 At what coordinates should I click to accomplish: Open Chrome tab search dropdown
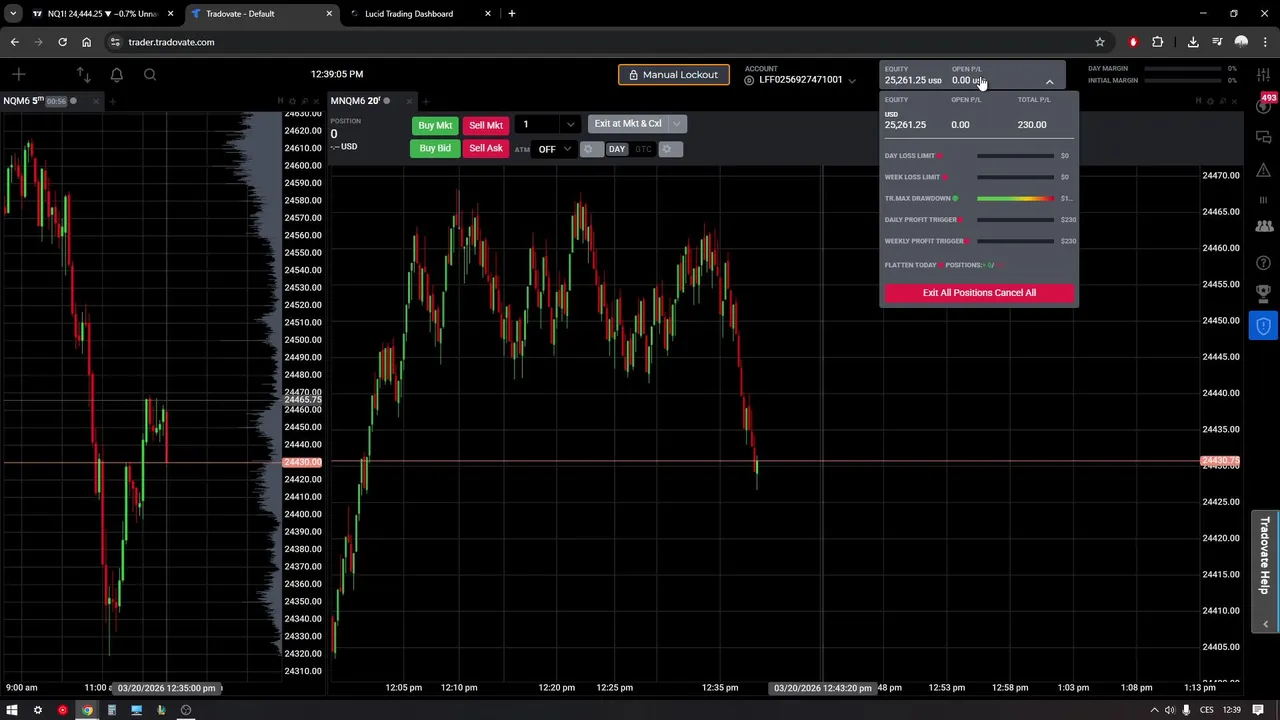point(13,13)
